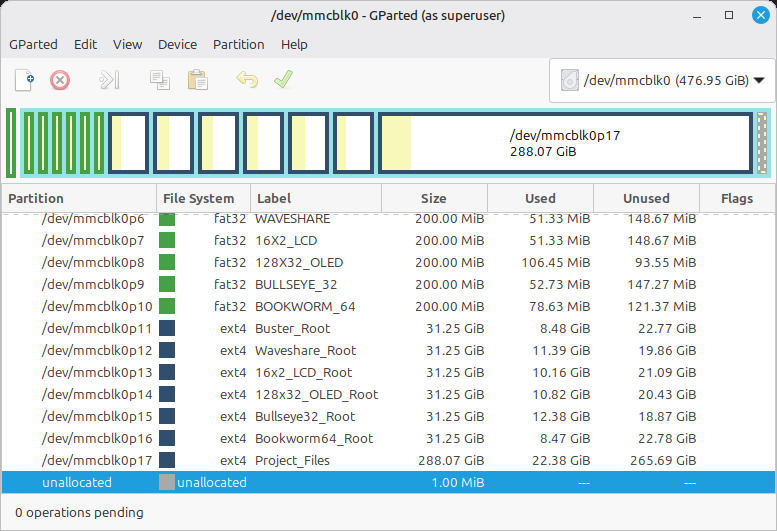Select the /dev/mmcblk0p16 row

tap(388, 438)
